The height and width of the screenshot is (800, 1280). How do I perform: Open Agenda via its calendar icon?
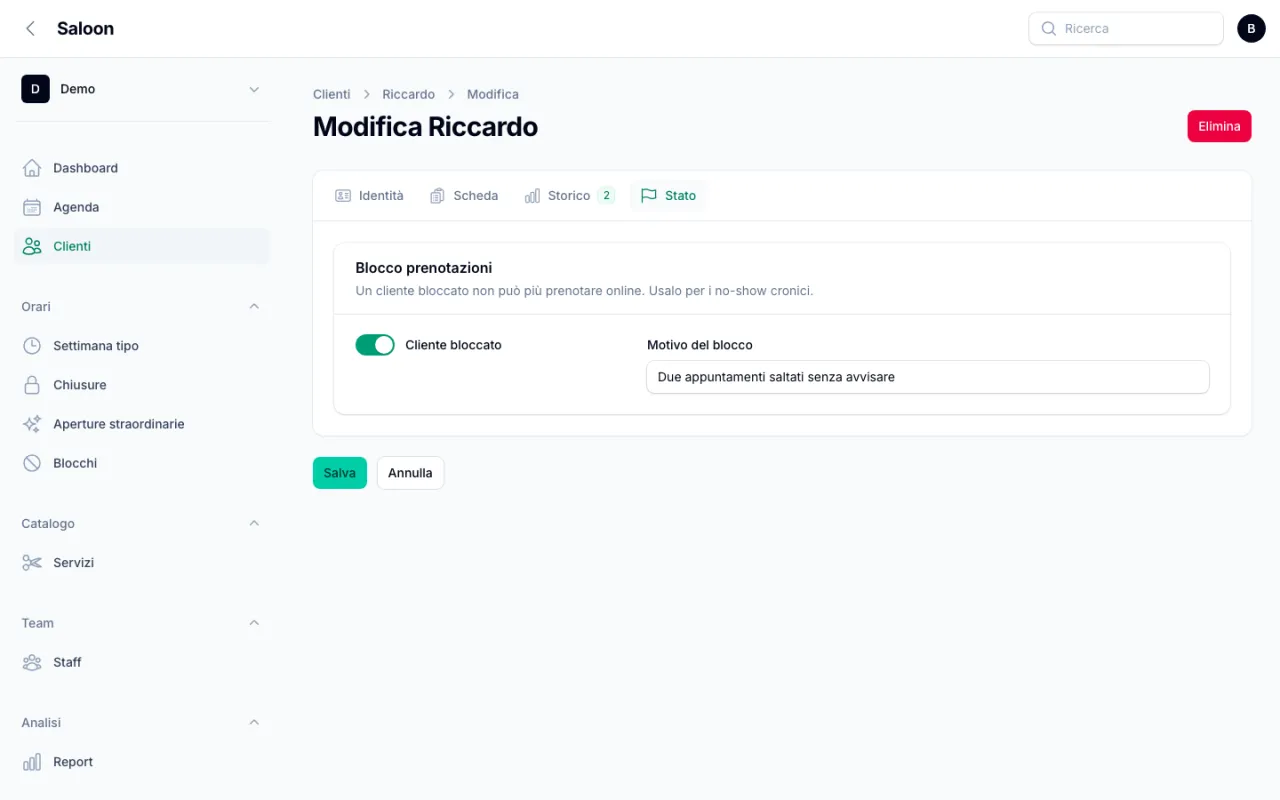pos(32,207)
